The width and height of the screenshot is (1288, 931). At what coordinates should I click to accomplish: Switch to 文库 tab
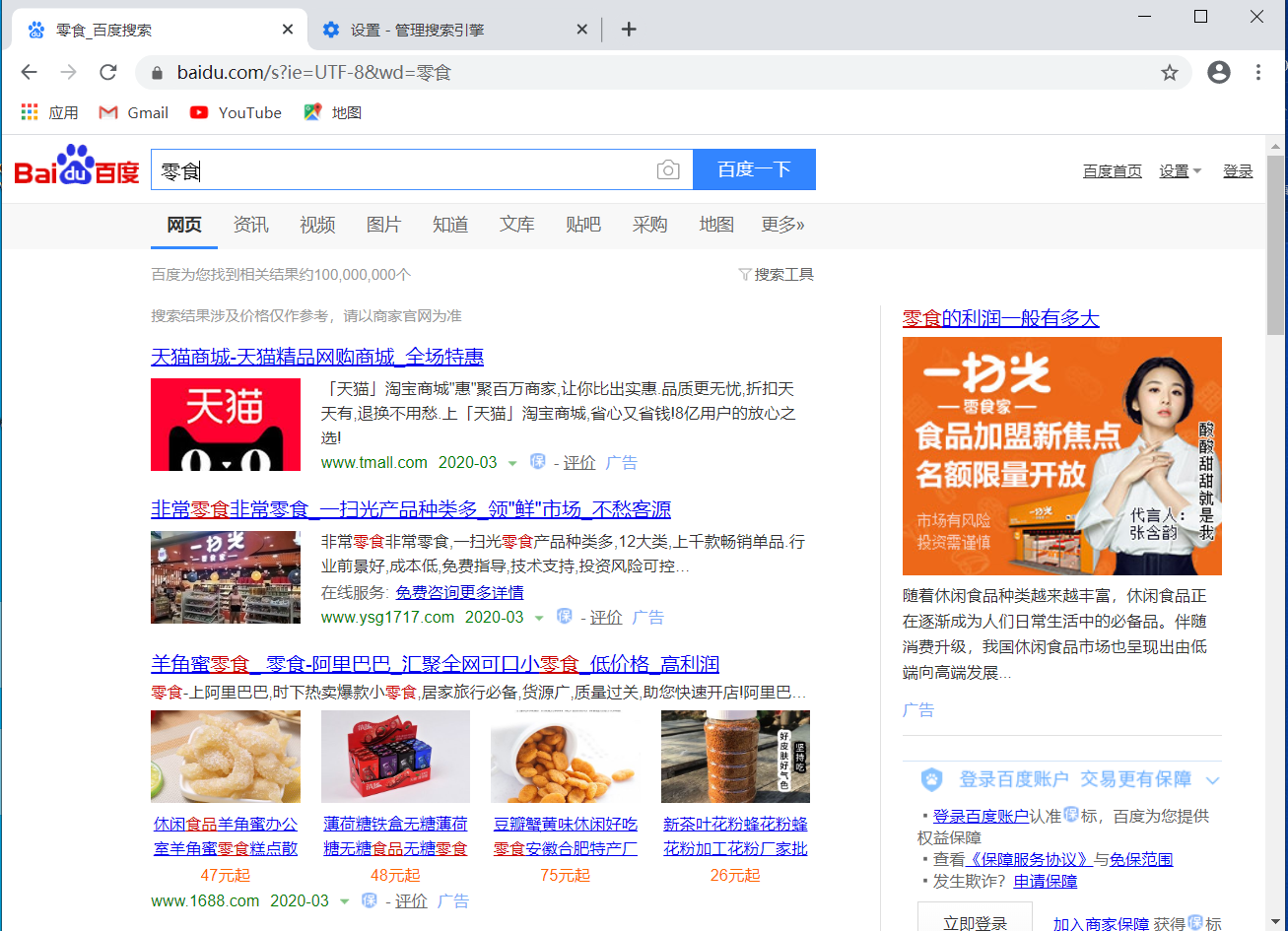tap(516, 225)
